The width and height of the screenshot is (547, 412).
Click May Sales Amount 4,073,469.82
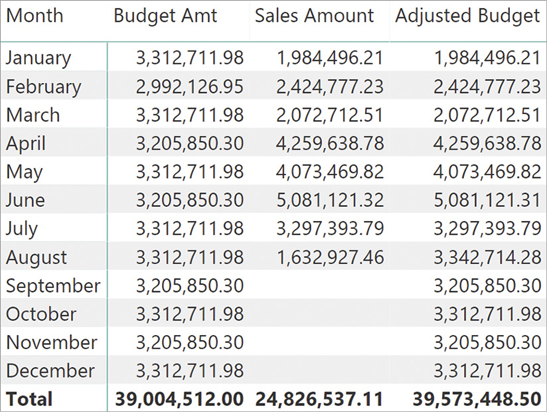click(330, 172)
